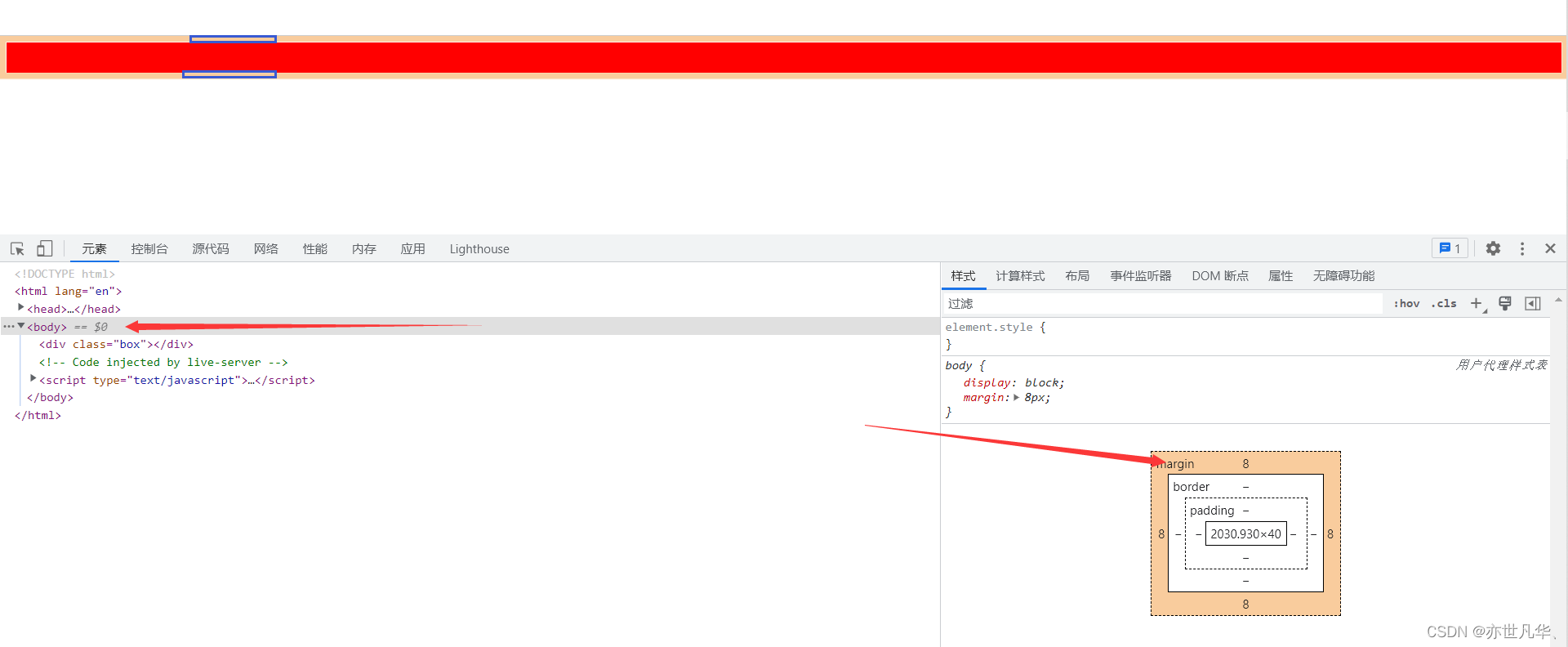The height and width of the screenshot is (647, 1568).
Task: Switch to the 控制台 (Console) tab
Action: (149, 249)
